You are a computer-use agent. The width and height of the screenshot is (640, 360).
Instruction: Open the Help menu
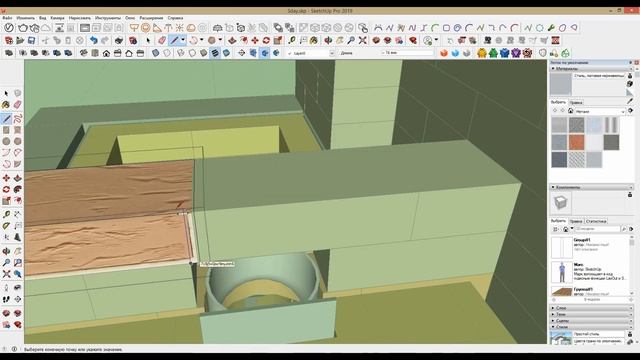pyautogui.click(x=175, y=18)
